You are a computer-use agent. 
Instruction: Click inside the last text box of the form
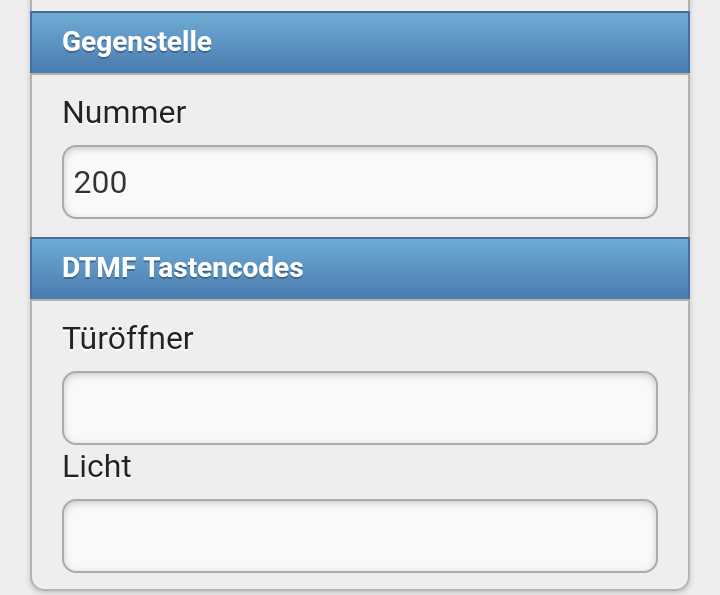(x=360, y=536)
